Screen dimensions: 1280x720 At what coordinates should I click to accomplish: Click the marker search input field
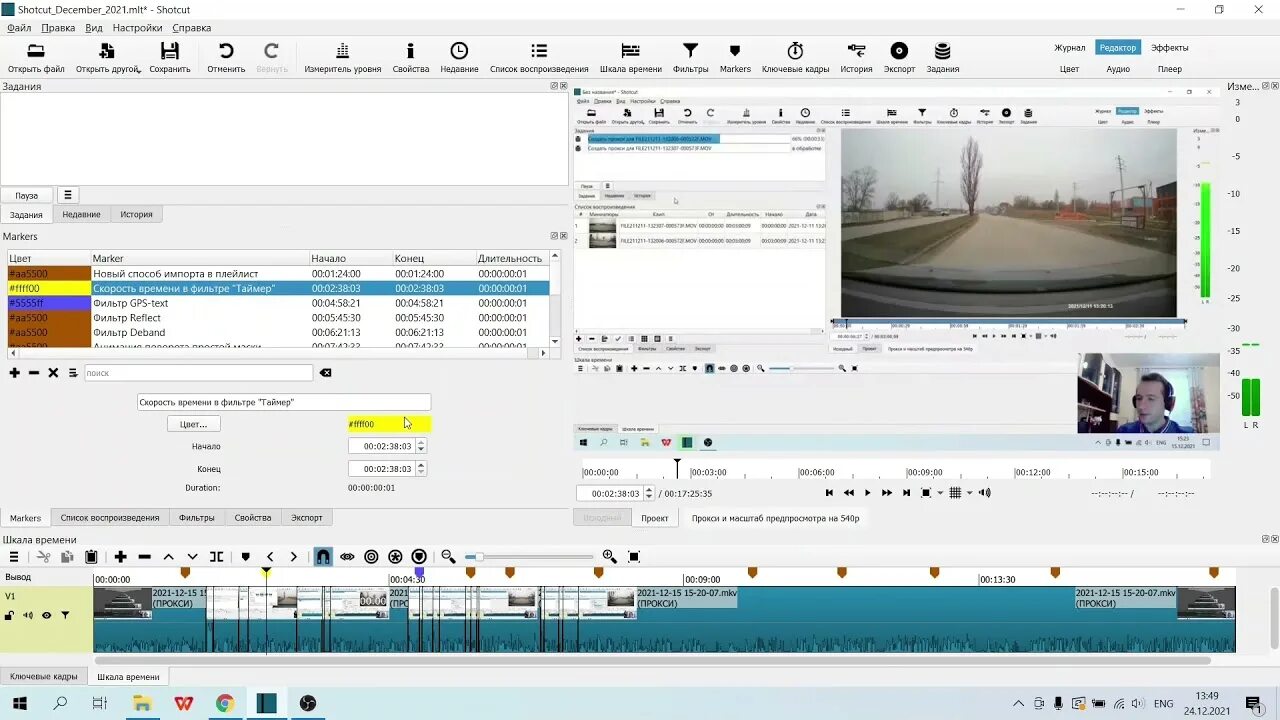point(198,373)
